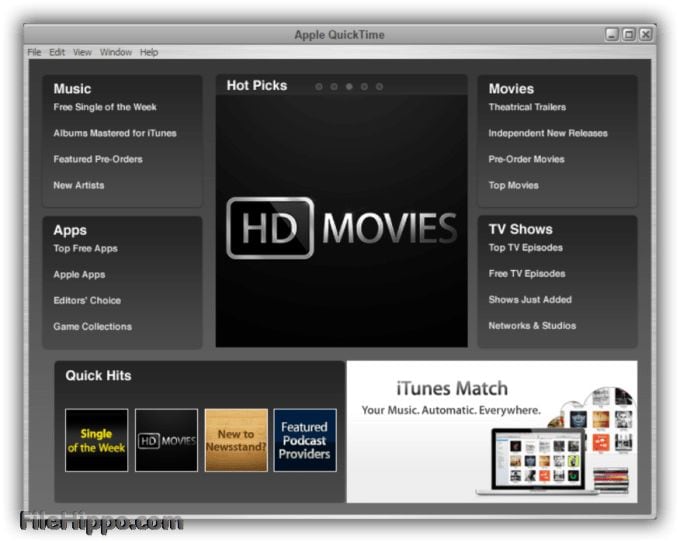Screen dimensions: 680x543
Task: Go to Featured Pre-Orders
Action: 98,159
